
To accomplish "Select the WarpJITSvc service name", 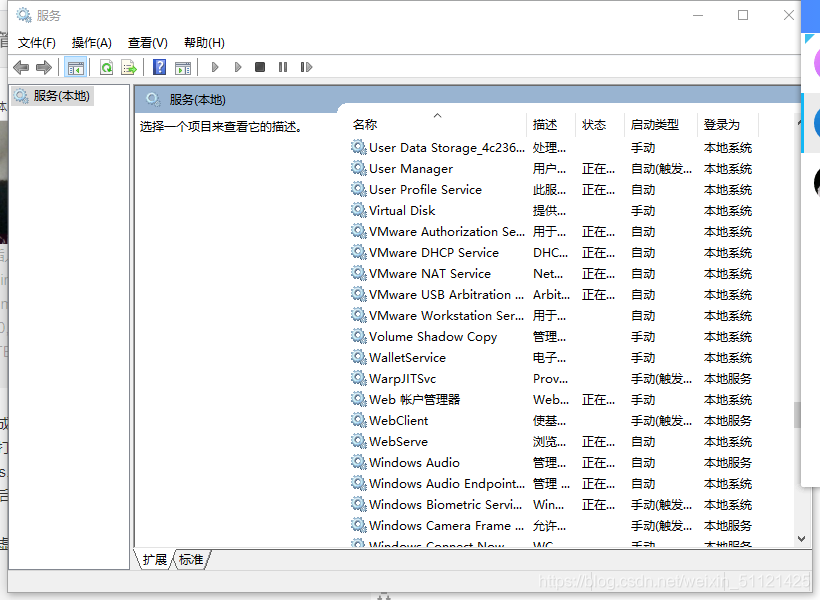I will pyautogui.click(x=402, y=379).
